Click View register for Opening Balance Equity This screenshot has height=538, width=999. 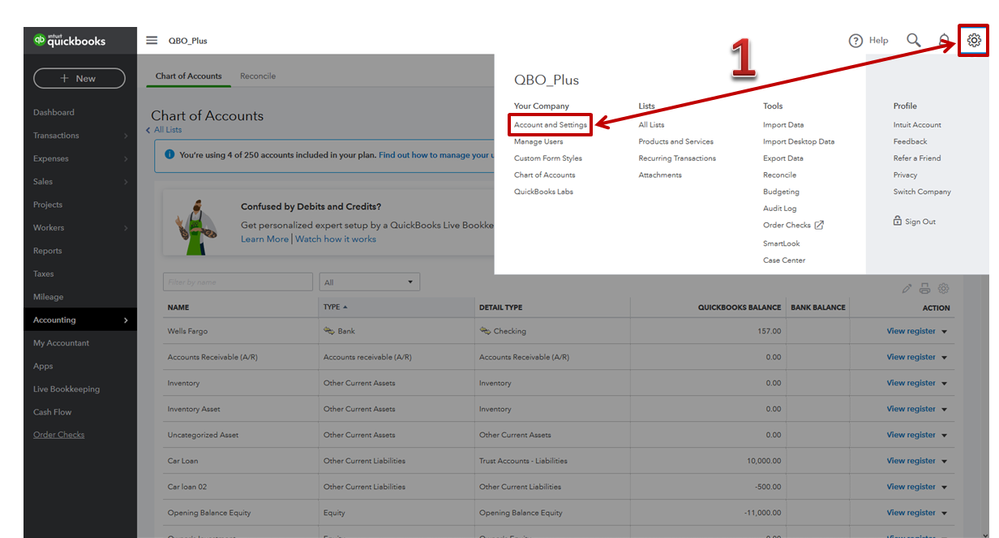pos(911,513)
